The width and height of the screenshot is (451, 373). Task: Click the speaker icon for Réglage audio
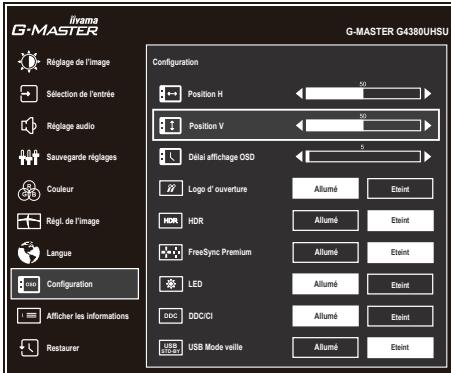point(29,126)
